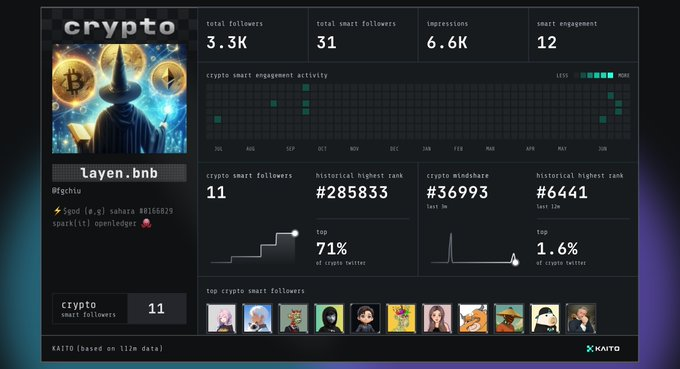Click the end point of the step chart

coord(295,233)
